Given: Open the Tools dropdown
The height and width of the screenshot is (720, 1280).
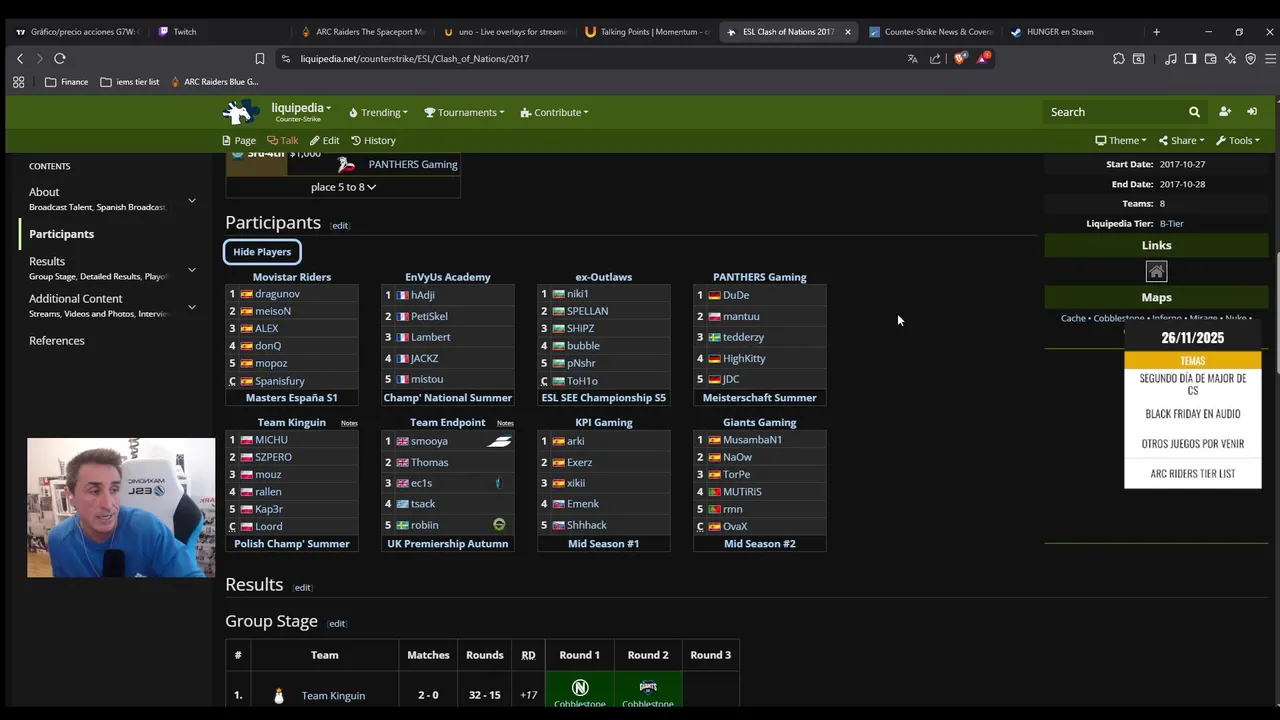Looking at the screenshot, I should [x=1238, y=141].
